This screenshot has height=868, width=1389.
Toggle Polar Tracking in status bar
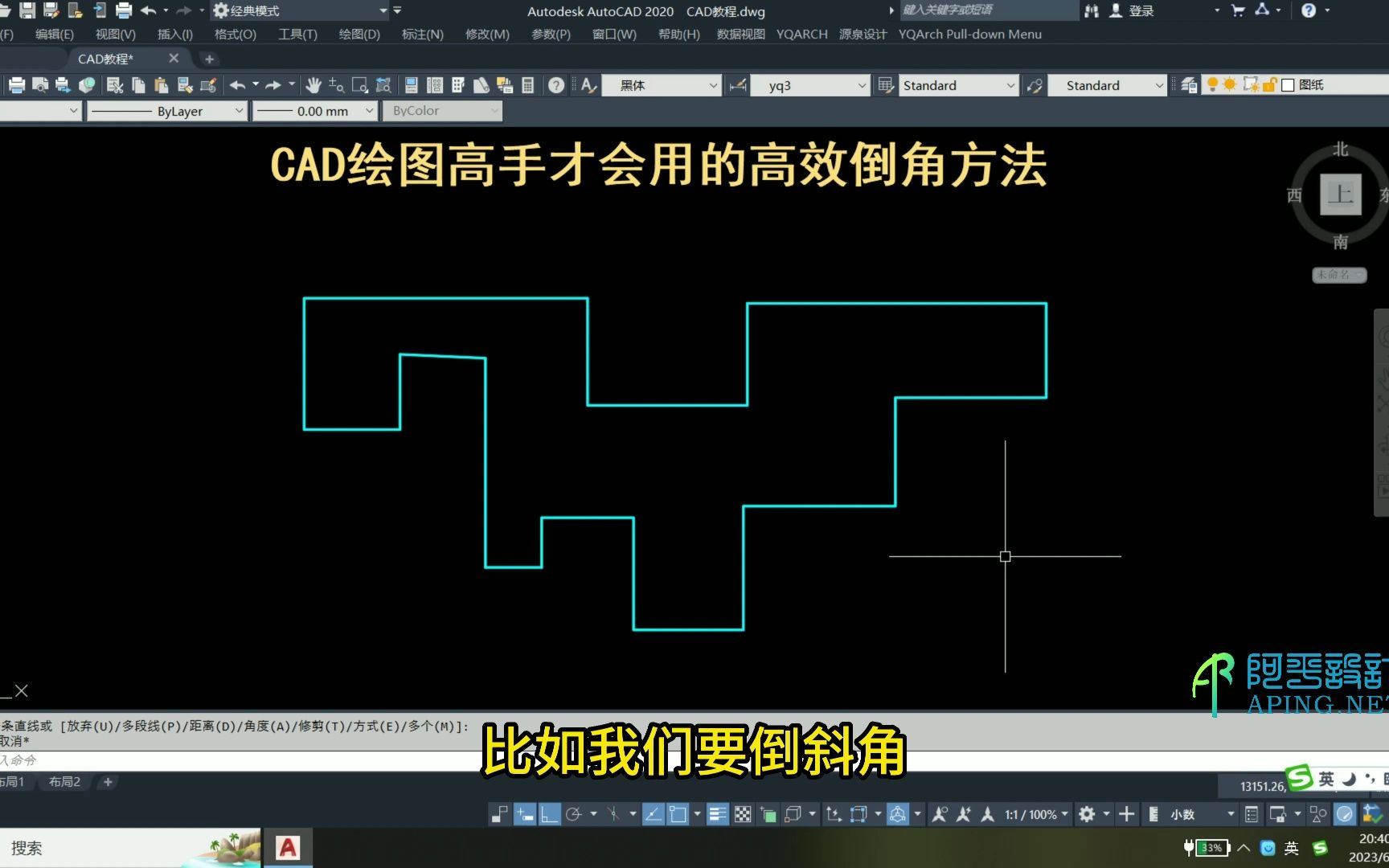pos(573,814)
